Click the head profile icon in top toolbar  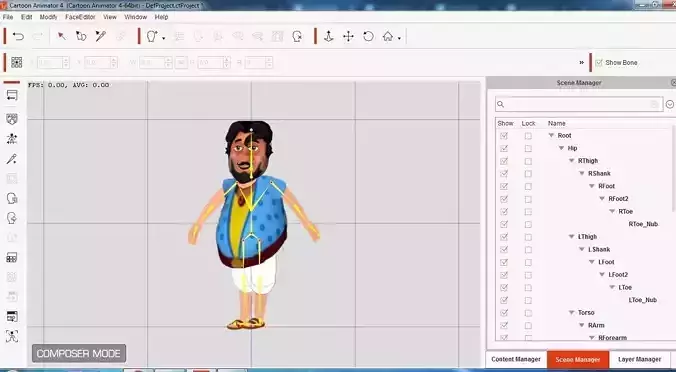[x=151, y=36]
